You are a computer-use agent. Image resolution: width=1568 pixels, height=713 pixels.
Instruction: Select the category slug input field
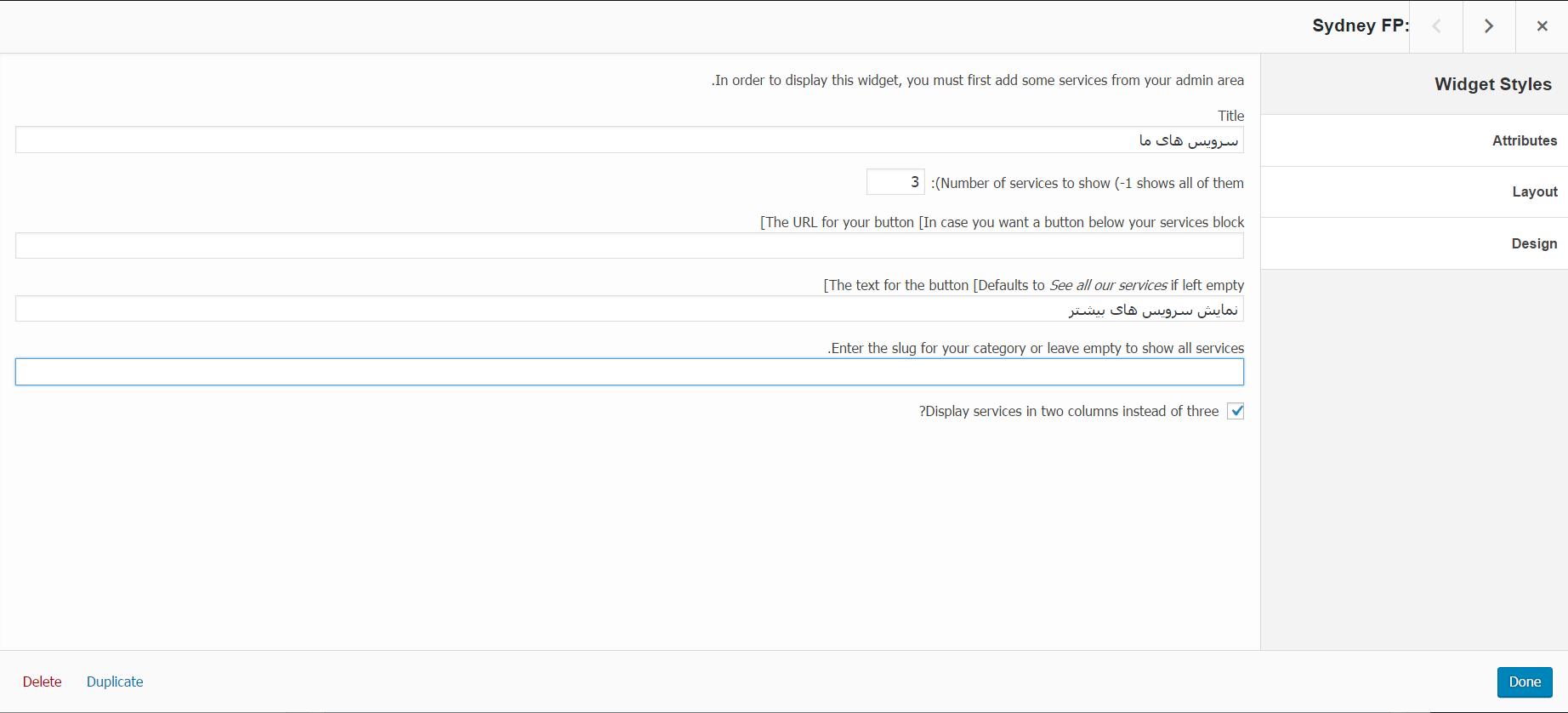[x=629, y=372]
